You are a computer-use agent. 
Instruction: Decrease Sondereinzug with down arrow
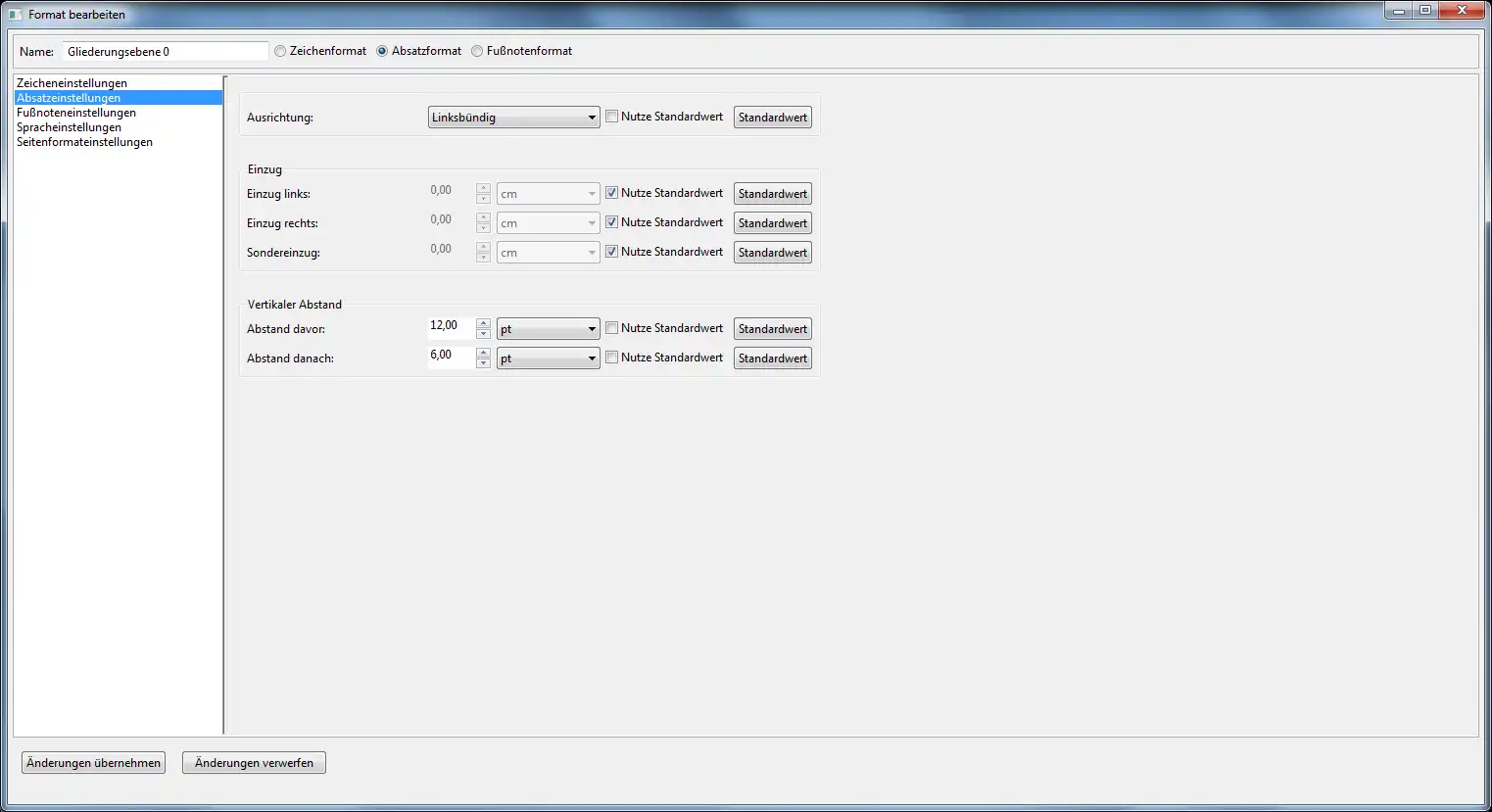(x=483, y=258)
